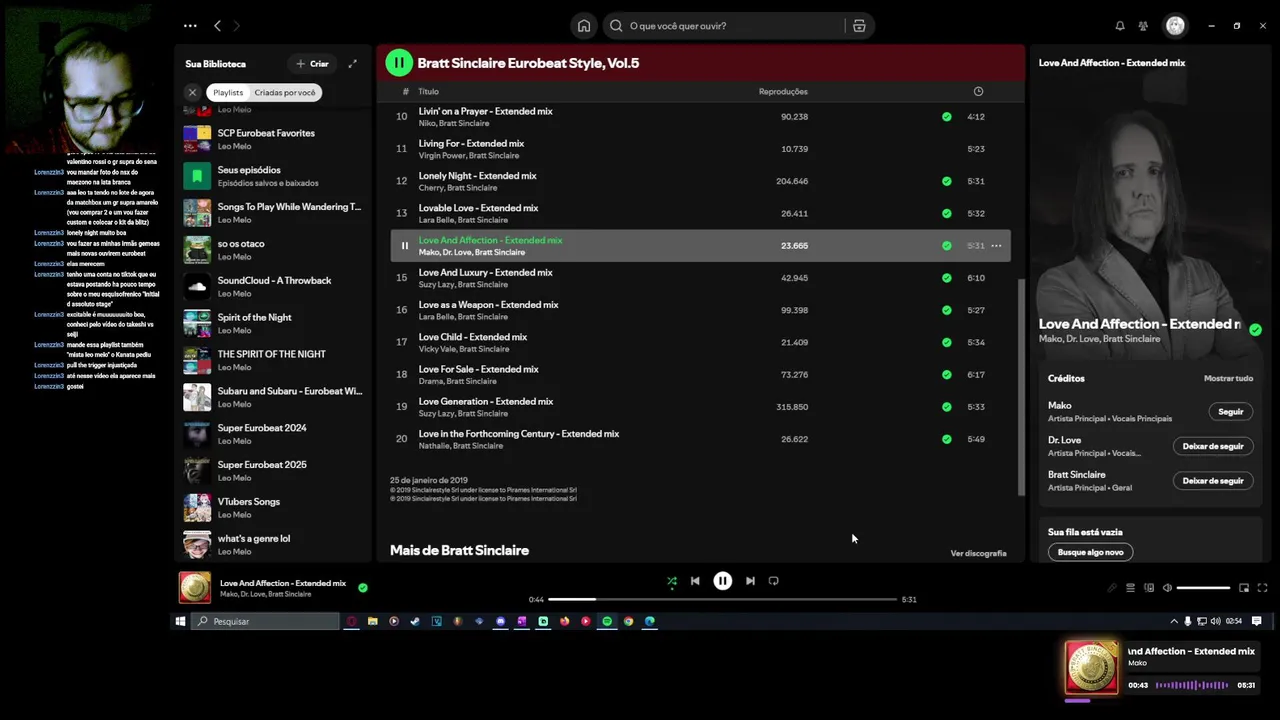This screenshot has width=1280, height=720.
Task: Expand the Sua Biblioteca panel
Action: pyautogui.click(x=352, y=64)
